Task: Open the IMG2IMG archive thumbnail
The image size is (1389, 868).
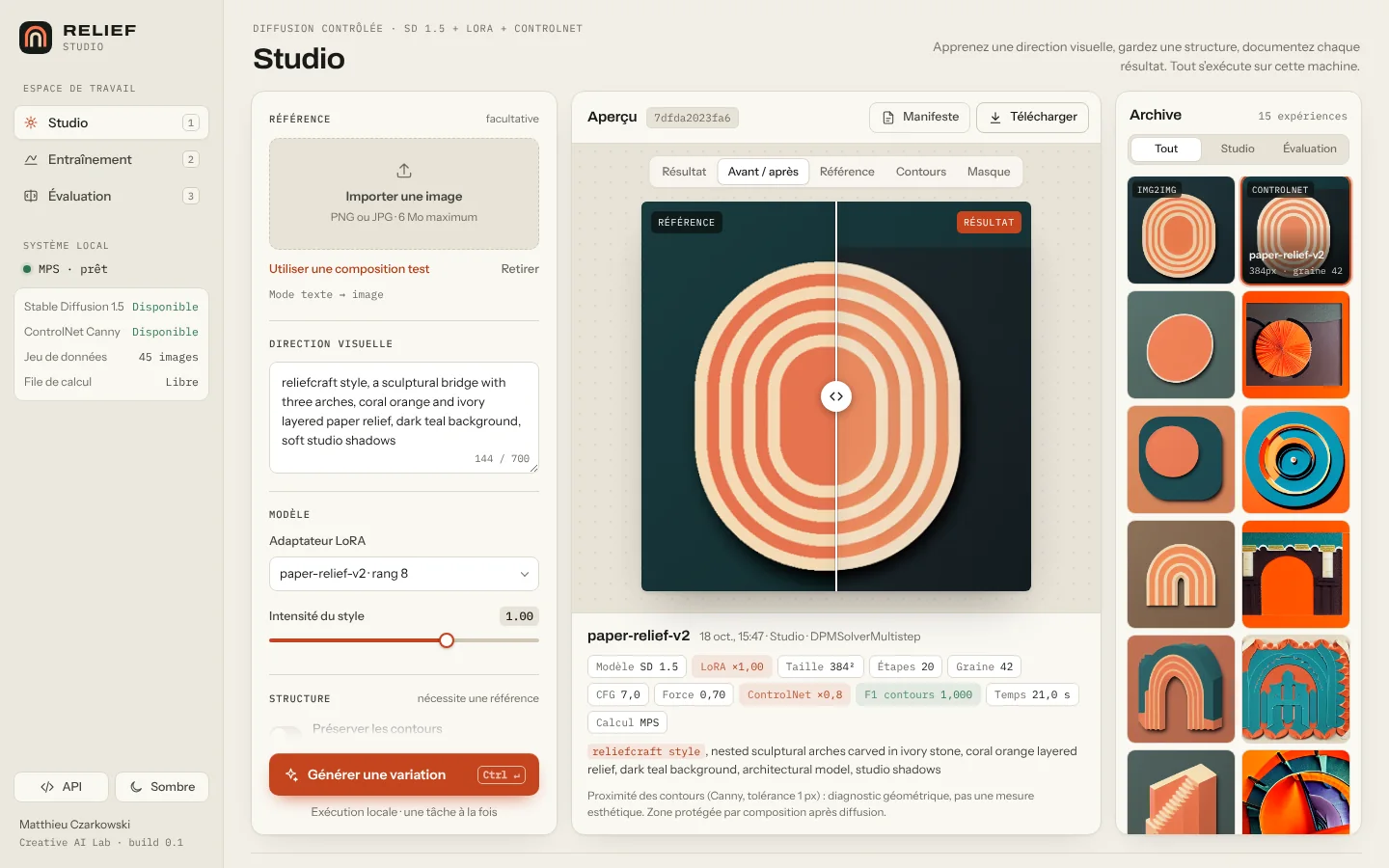Action: point(1181,231)
